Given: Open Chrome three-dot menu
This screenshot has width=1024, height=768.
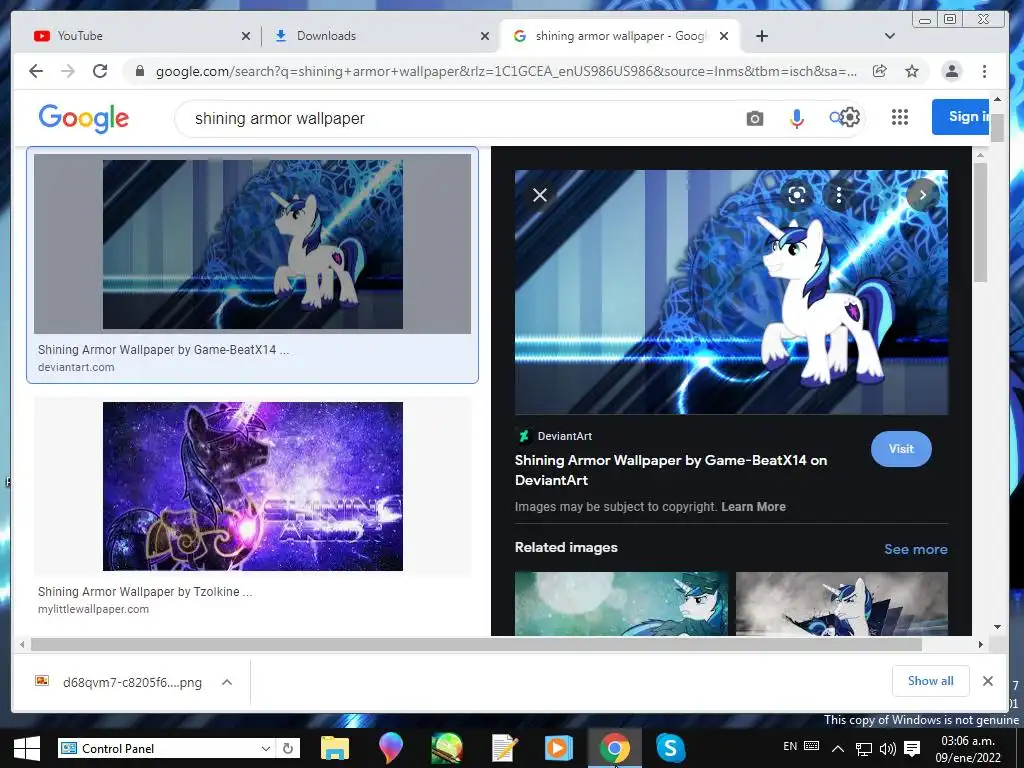Looking at the screenshot, I should click(984, 71).
